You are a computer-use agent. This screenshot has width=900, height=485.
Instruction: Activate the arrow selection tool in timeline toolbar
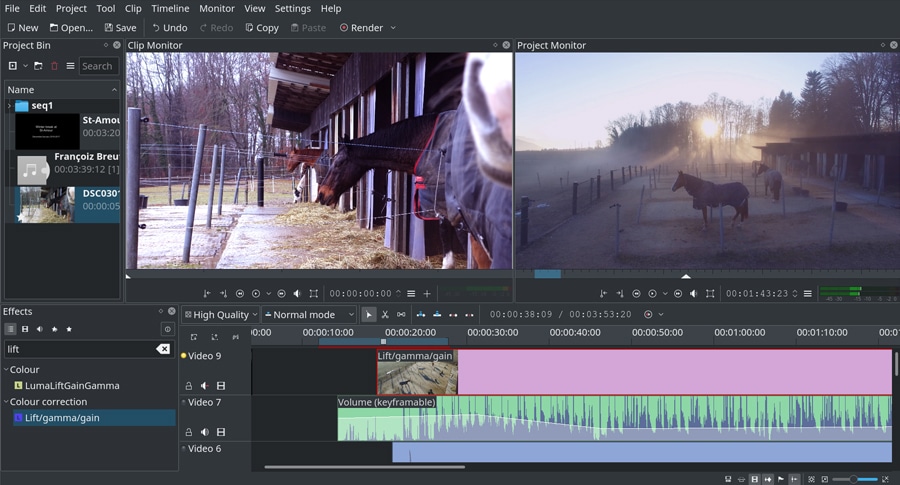click(369, 314)
